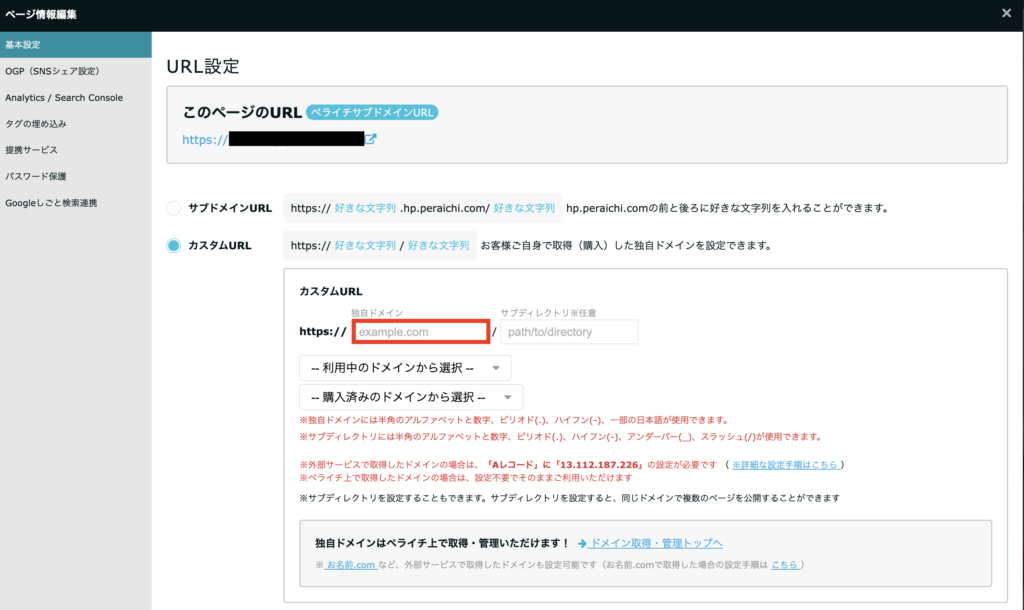Open Googleしごと検索連携 sidebar item
Screen dimensions: 1024x610
(51, 203)
